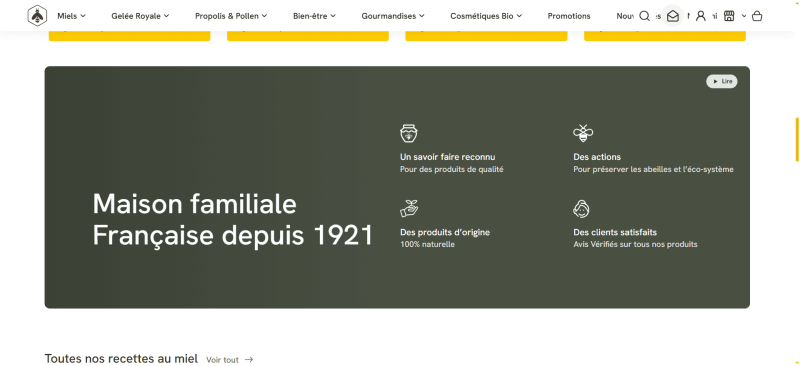
Task: Click the bee icon above Des actions
Action: point(583,133)
